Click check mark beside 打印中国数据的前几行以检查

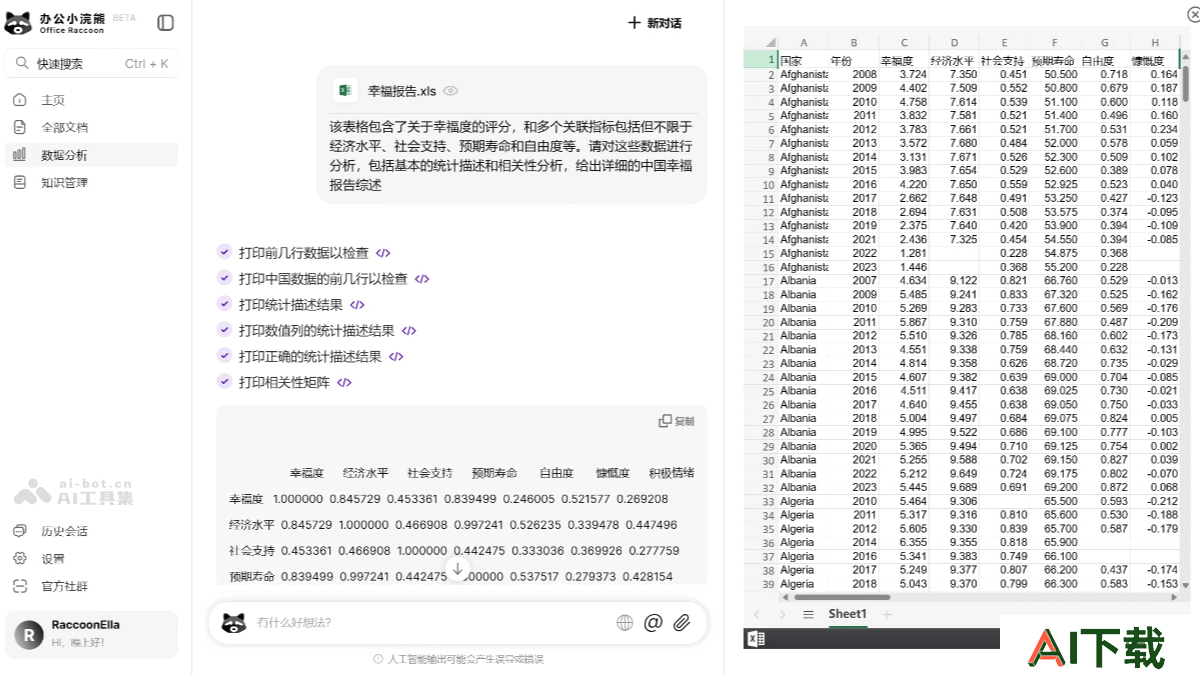[x=224, y=279]
